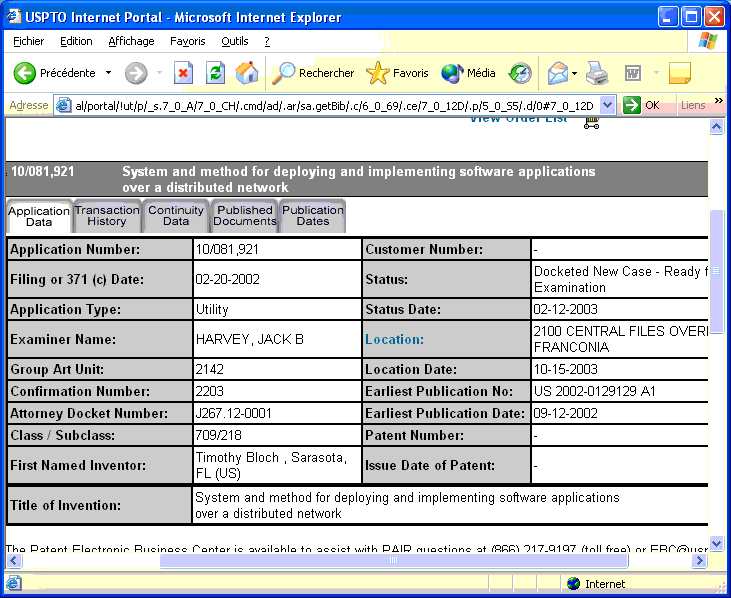Refresh the page with green arrows icon
Viewport: 731px width, 598px height.
[x=215, y=73]
